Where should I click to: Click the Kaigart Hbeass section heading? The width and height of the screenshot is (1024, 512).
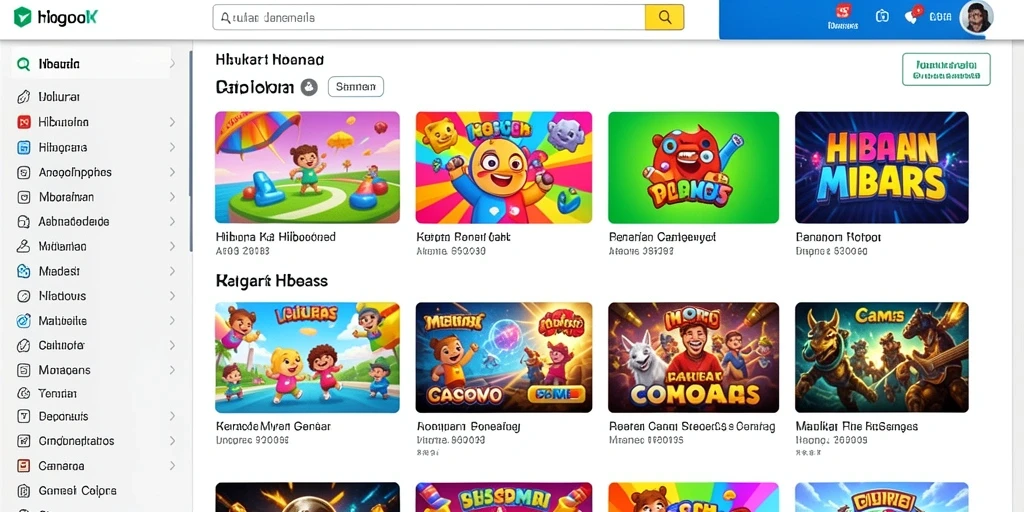[x=272, y=281]
